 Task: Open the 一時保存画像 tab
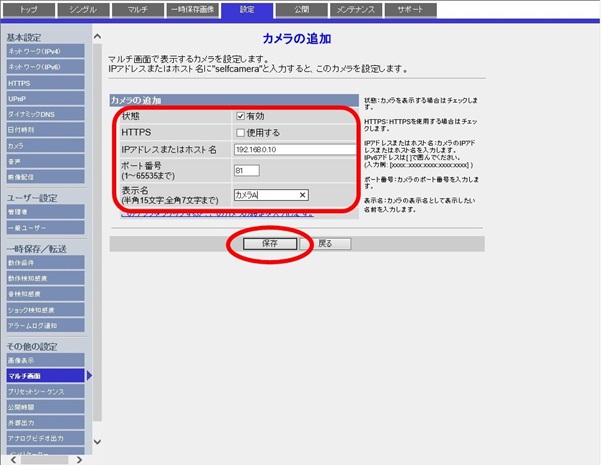coord(193,10)
